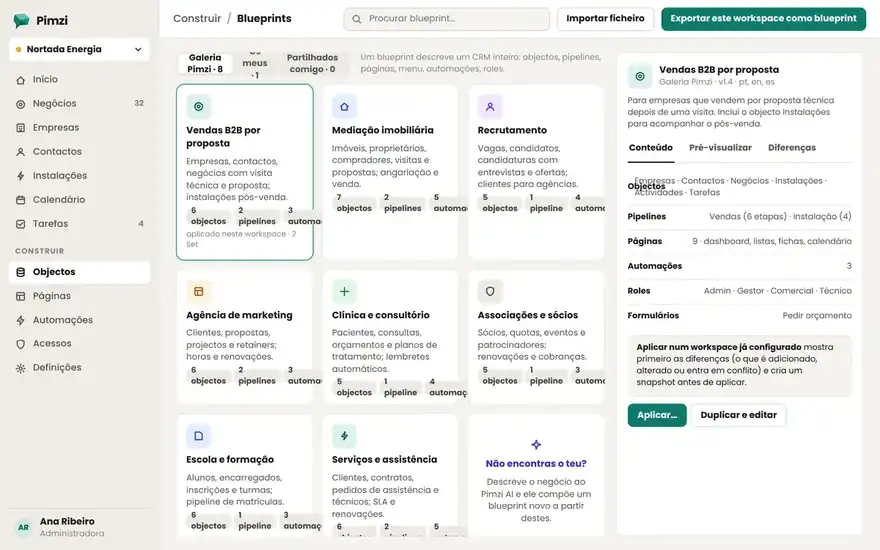Switch to the Pré-visualizar tab
Image resolution: width=880 pixels, height=550 pixels.
click(720, 148)
